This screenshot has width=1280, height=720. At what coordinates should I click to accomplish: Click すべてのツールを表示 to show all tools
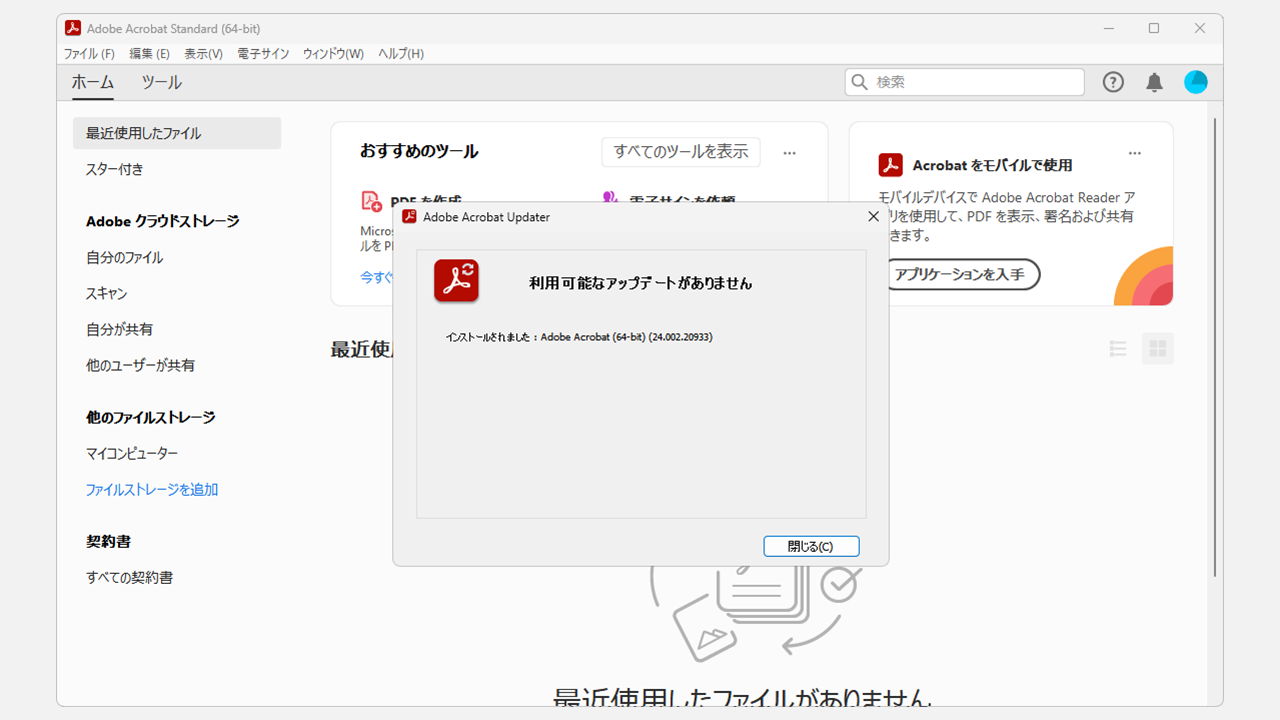pyautogui.click(x=680, y=152)
